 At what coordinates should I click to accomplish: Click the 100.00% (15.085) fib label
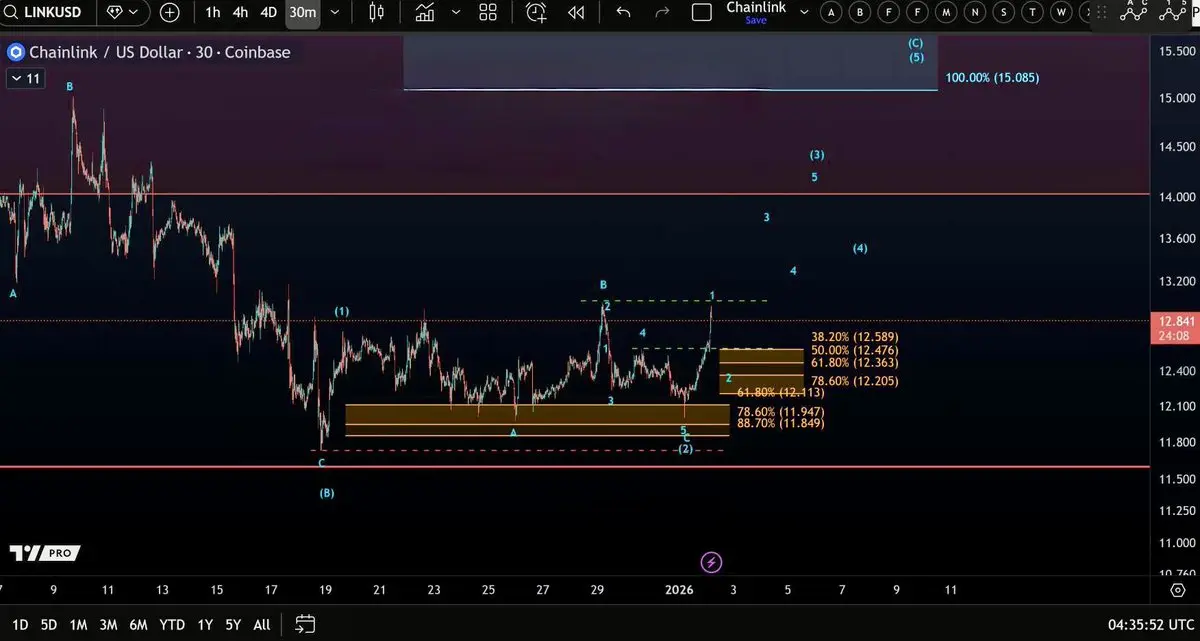pyautogui.click(x=992, y=77)
